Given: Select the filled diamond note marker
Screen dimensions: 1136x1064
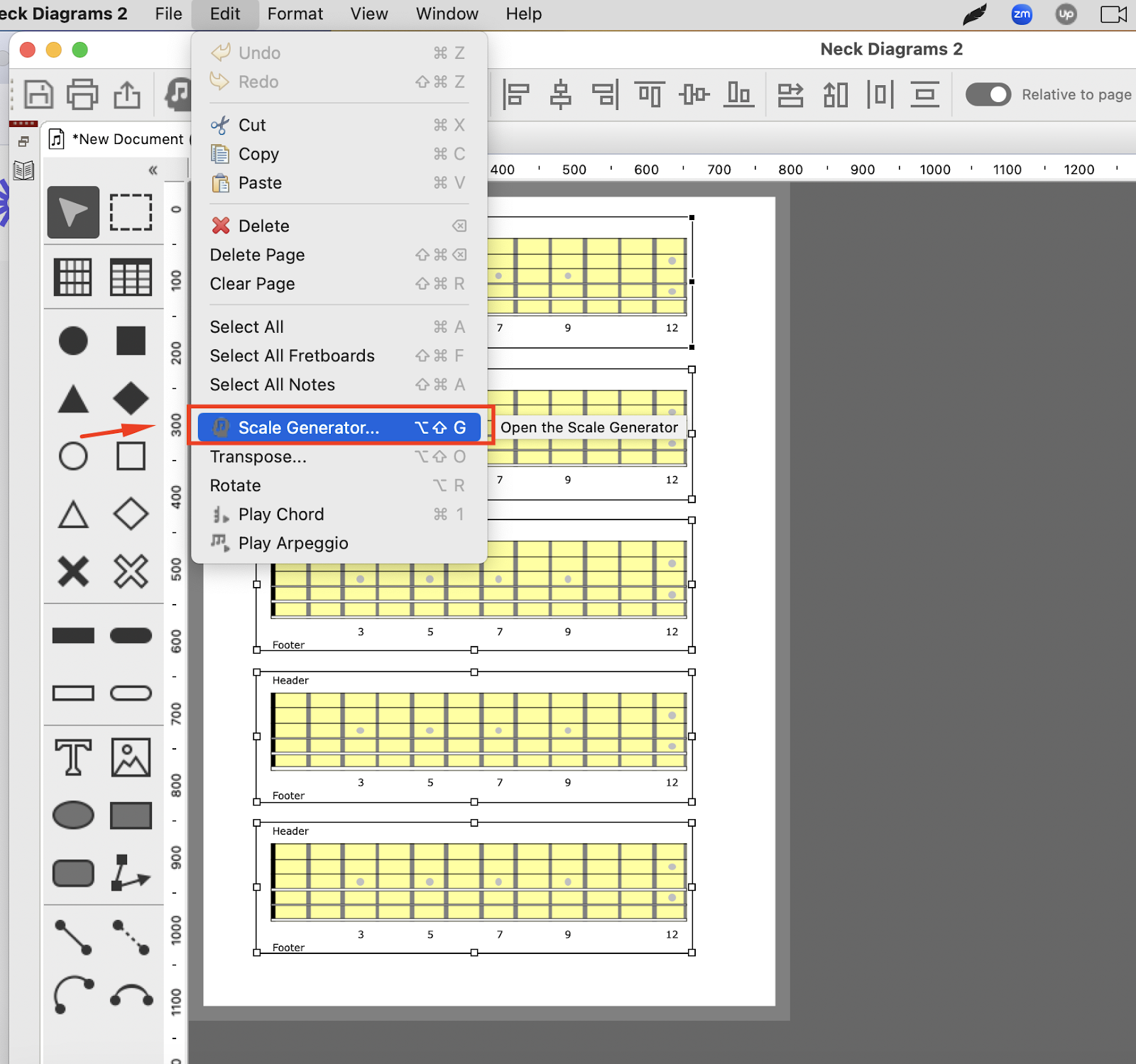Looking at the screenshot, I should click(131, 398).
